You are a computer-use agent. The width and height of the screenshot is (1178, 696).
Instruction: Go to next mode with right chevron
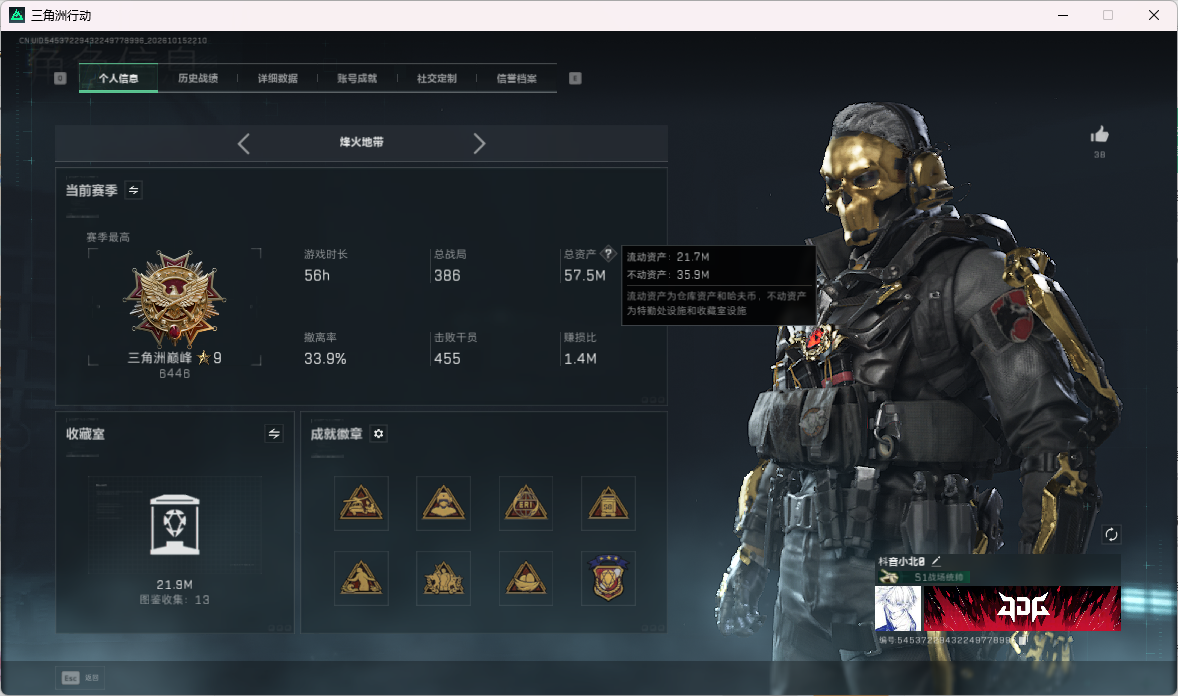pyautogui.click(x=479, y=144)
